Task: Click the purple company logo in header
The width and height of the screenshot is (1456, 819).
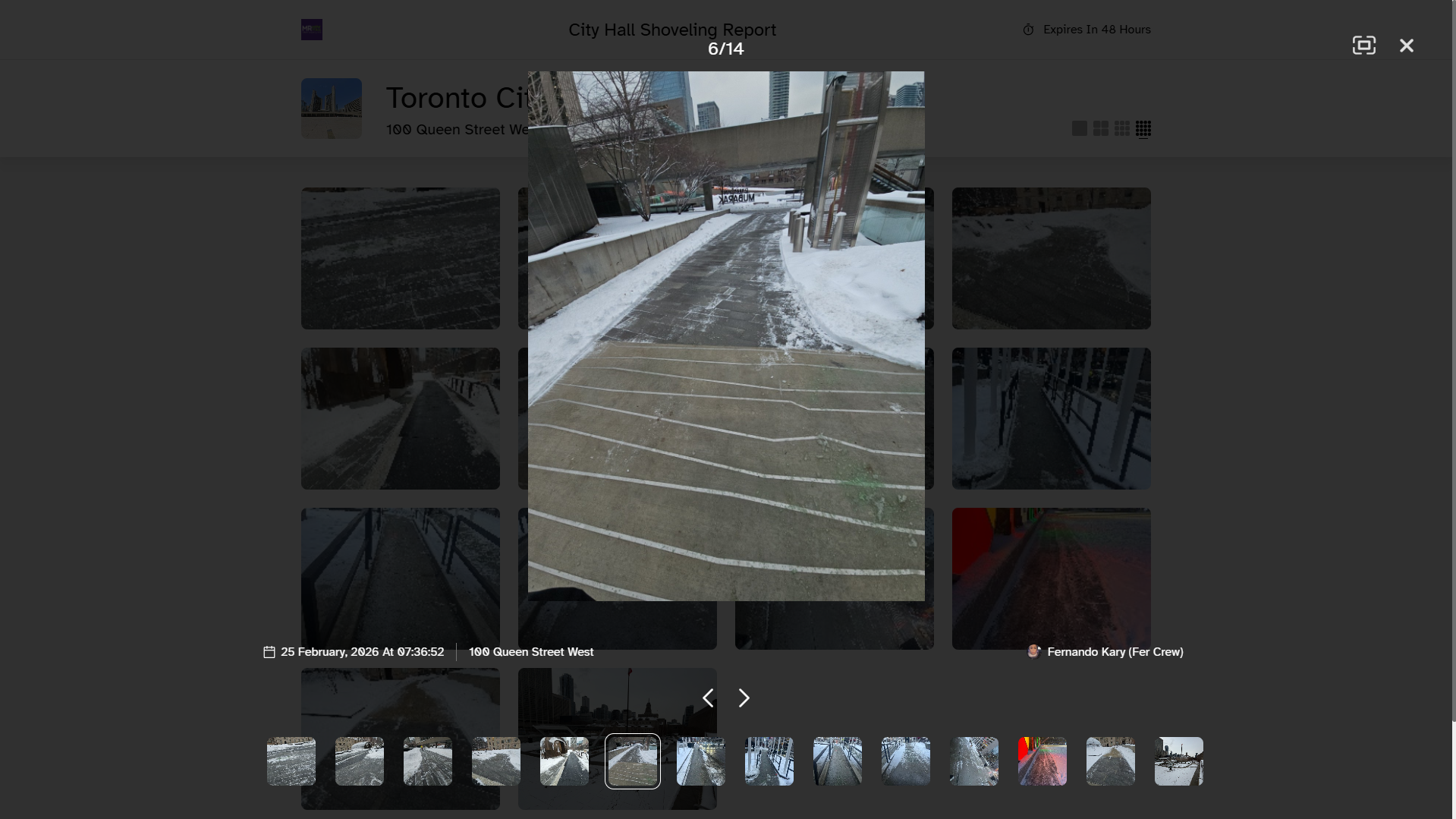Action: coord(312,30)
